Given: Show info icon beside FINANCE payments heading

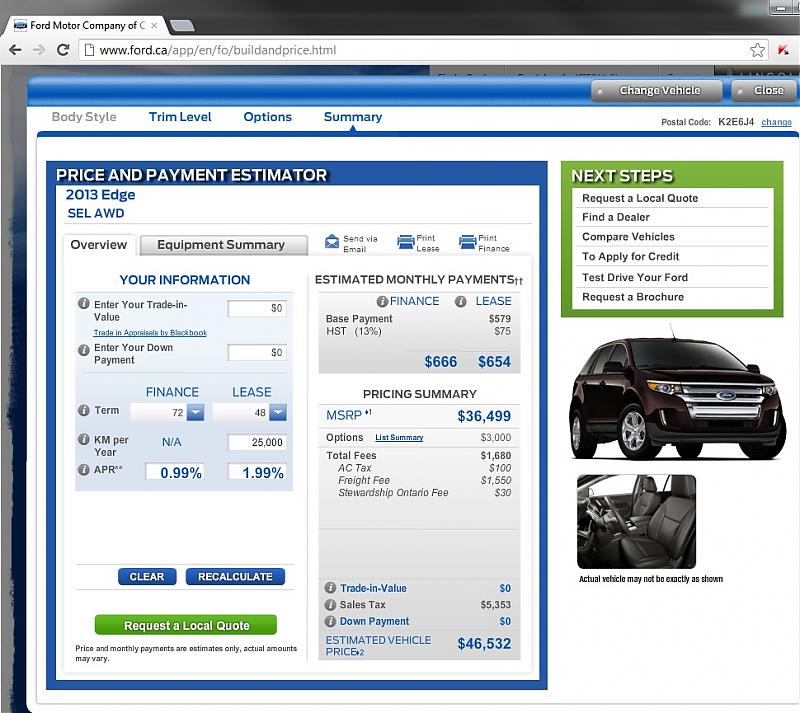Looking at the screenshot, I should pyautogui.click(x=382, y=302).
